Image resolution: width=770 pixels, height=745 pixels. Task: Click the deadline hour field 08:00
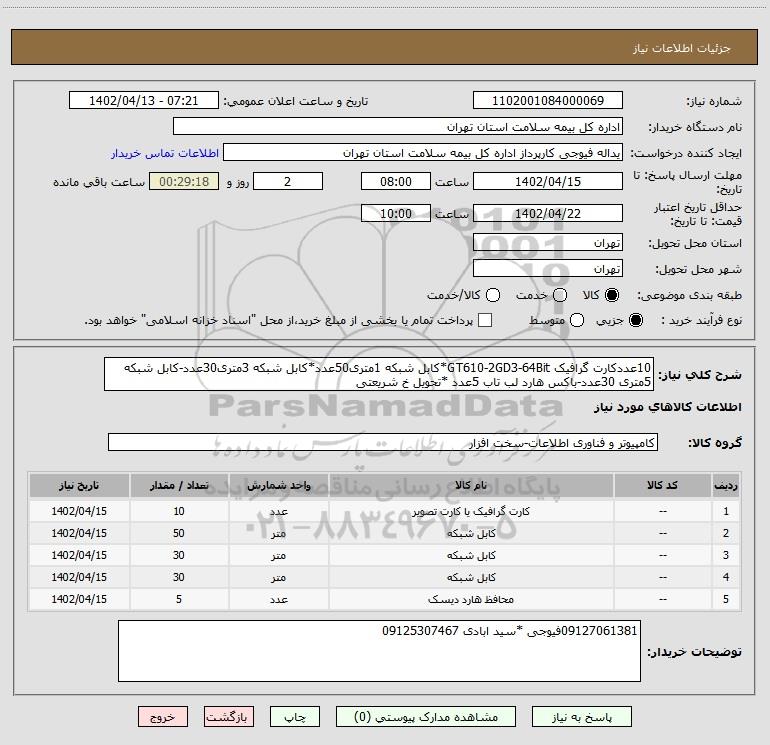click(x=396, y=181)
